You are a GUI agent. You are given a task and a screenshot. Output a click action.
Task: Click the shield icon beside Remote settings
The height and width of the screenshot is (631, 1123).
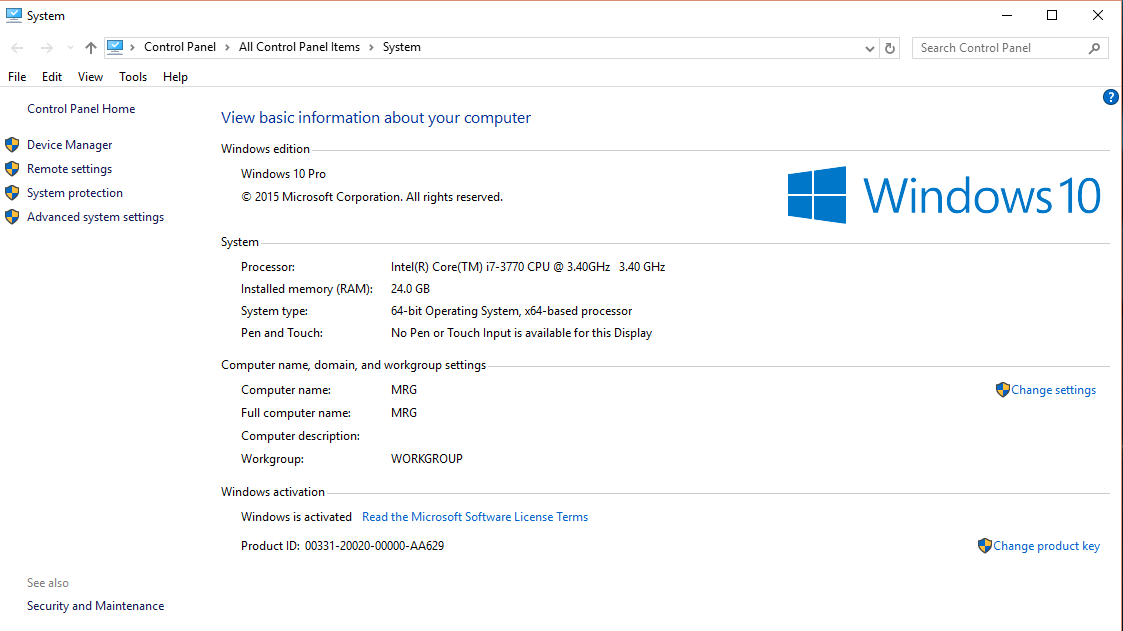click(x=12, y=169)
